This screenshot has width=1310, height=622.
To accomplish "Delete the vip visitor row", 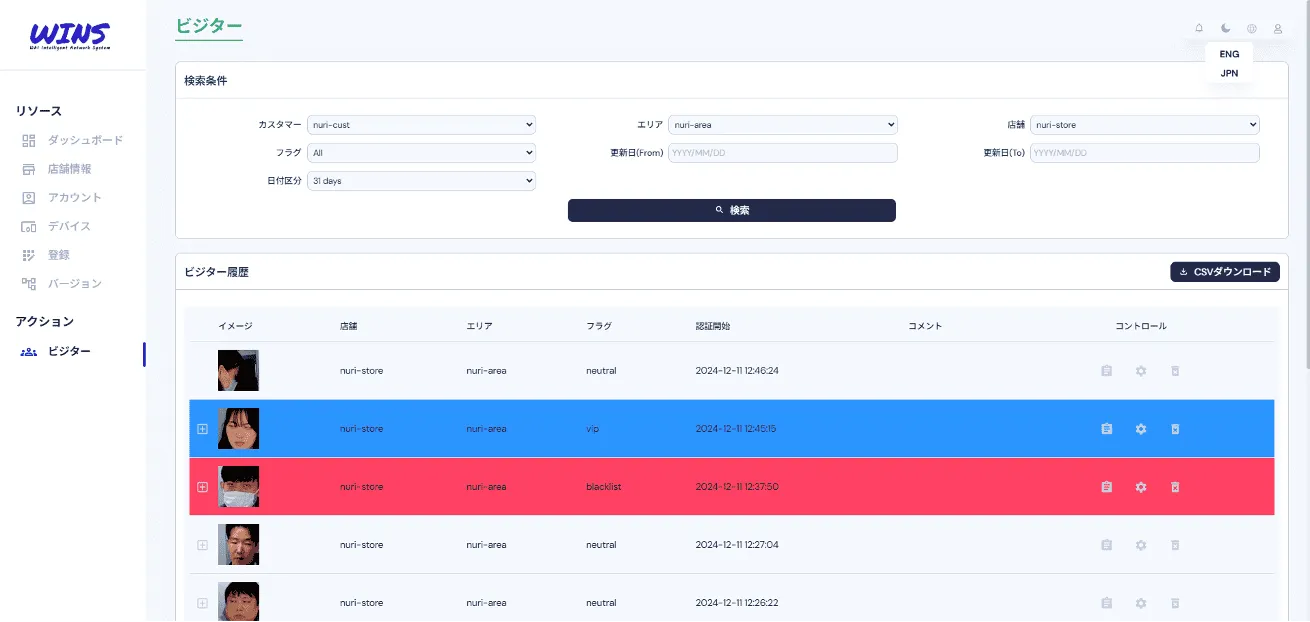I will [x=1175, y=429].
